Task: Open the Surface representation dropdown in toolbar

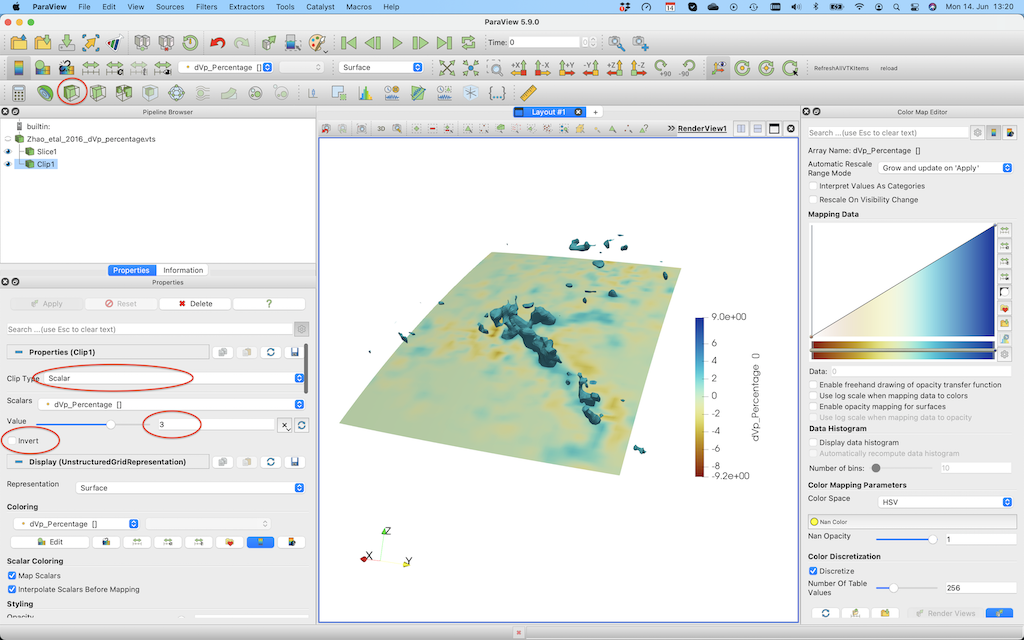Action: [380, 68]
